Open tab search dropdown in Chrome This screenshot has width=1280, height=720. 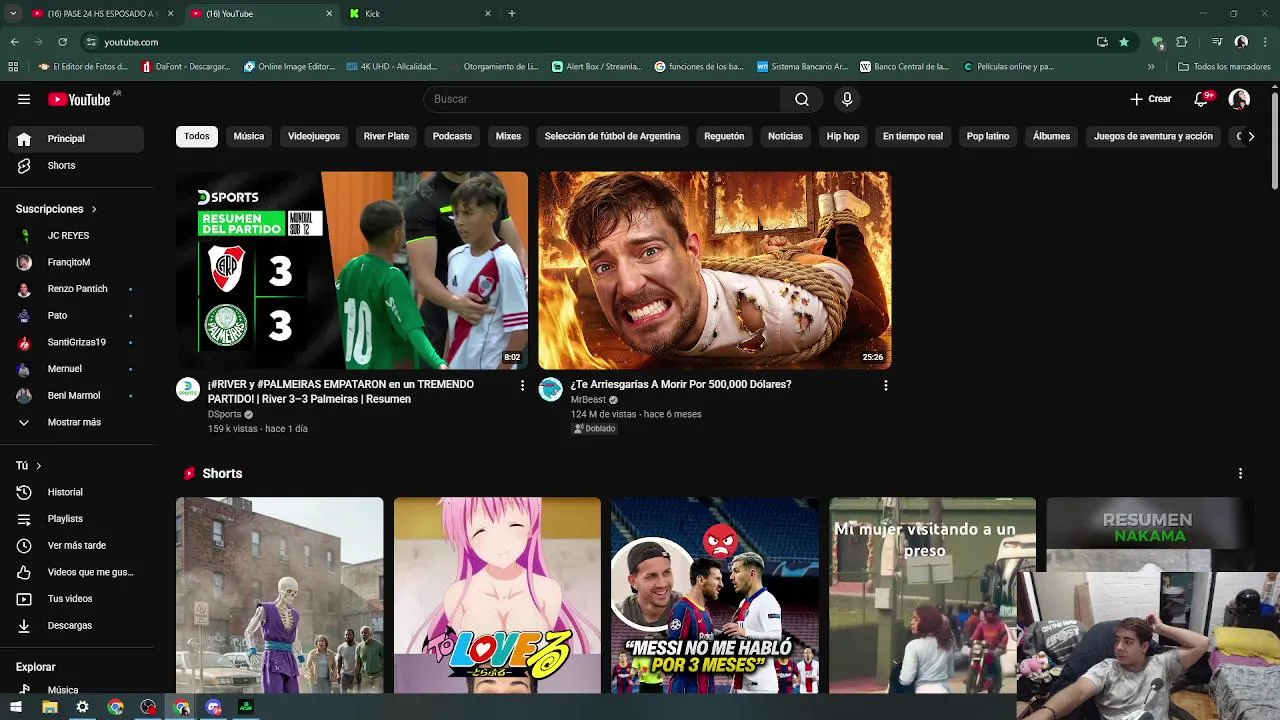pyautogui.click(x=13, y=14)
